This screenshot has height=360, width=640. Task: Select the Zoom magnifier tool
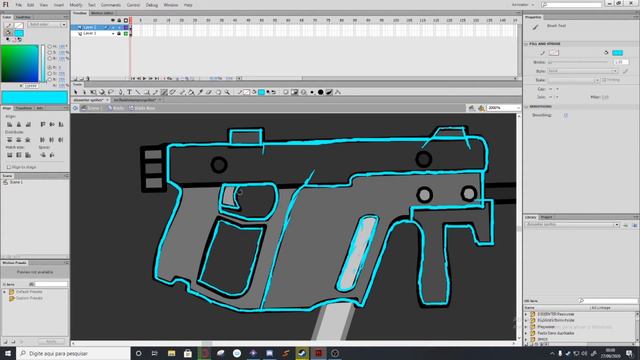coord(227,92)
